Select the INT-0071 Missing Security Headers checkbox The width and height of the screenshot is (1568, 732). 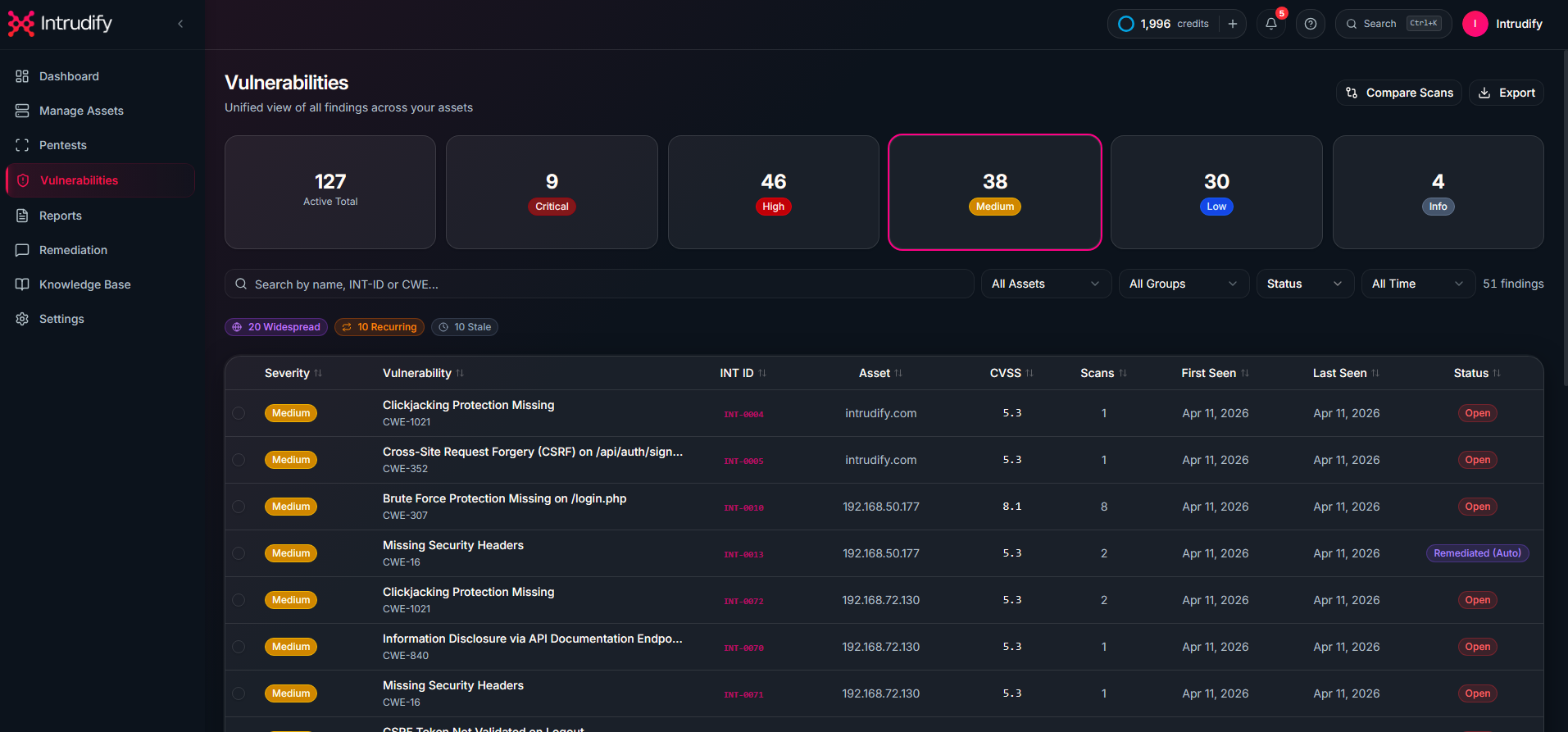coord(239,693)
